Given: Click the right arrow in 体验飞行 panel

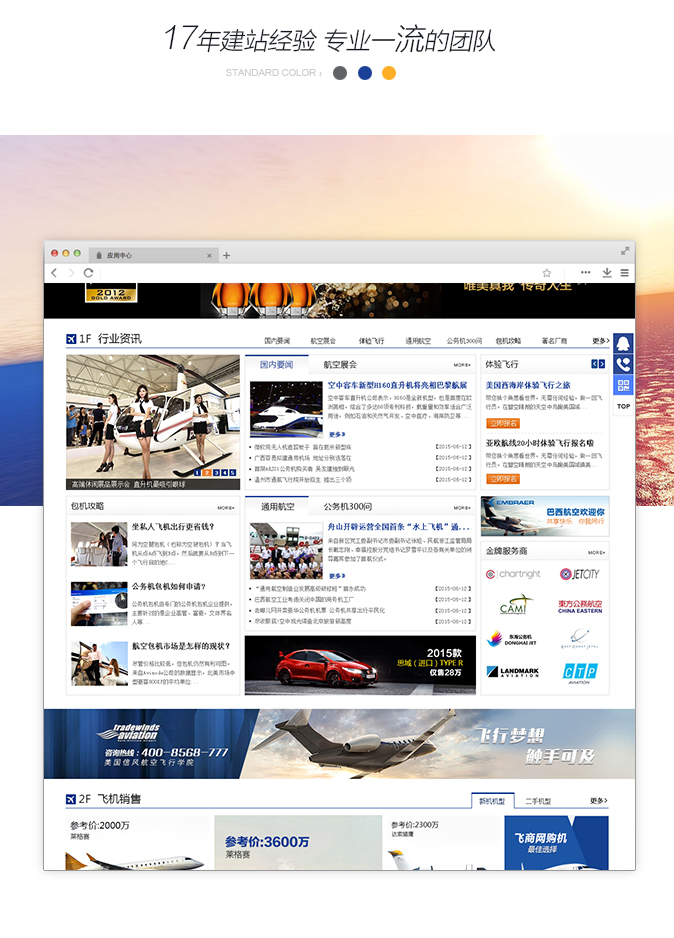Looking at the screenshot, I should tap(602, 364).
